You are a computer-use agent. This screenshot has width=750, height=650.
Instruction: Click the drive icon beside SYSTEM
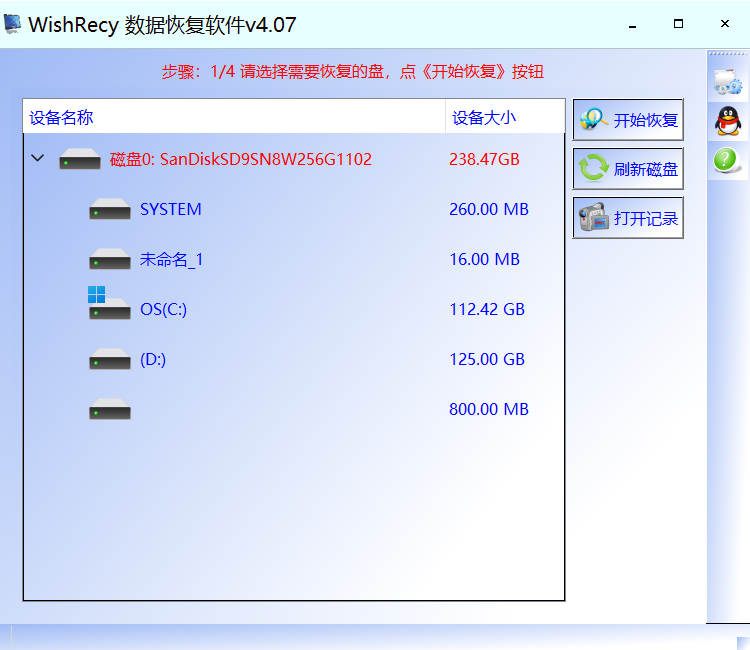point(110,209)
